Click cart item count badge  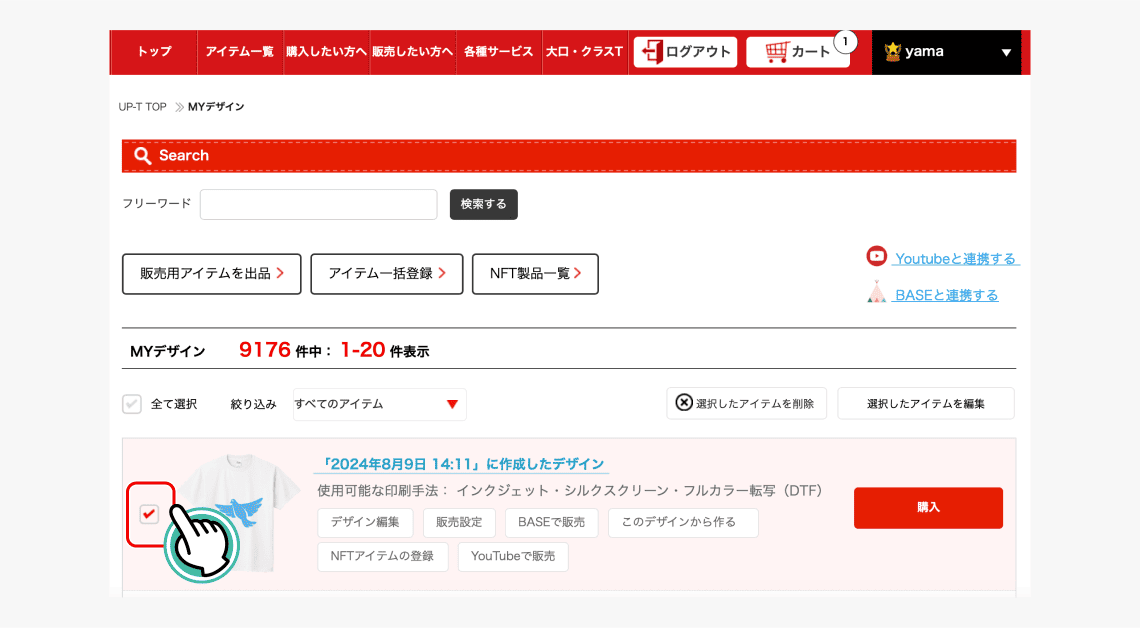pyautogui.click(x=845, y=42)
